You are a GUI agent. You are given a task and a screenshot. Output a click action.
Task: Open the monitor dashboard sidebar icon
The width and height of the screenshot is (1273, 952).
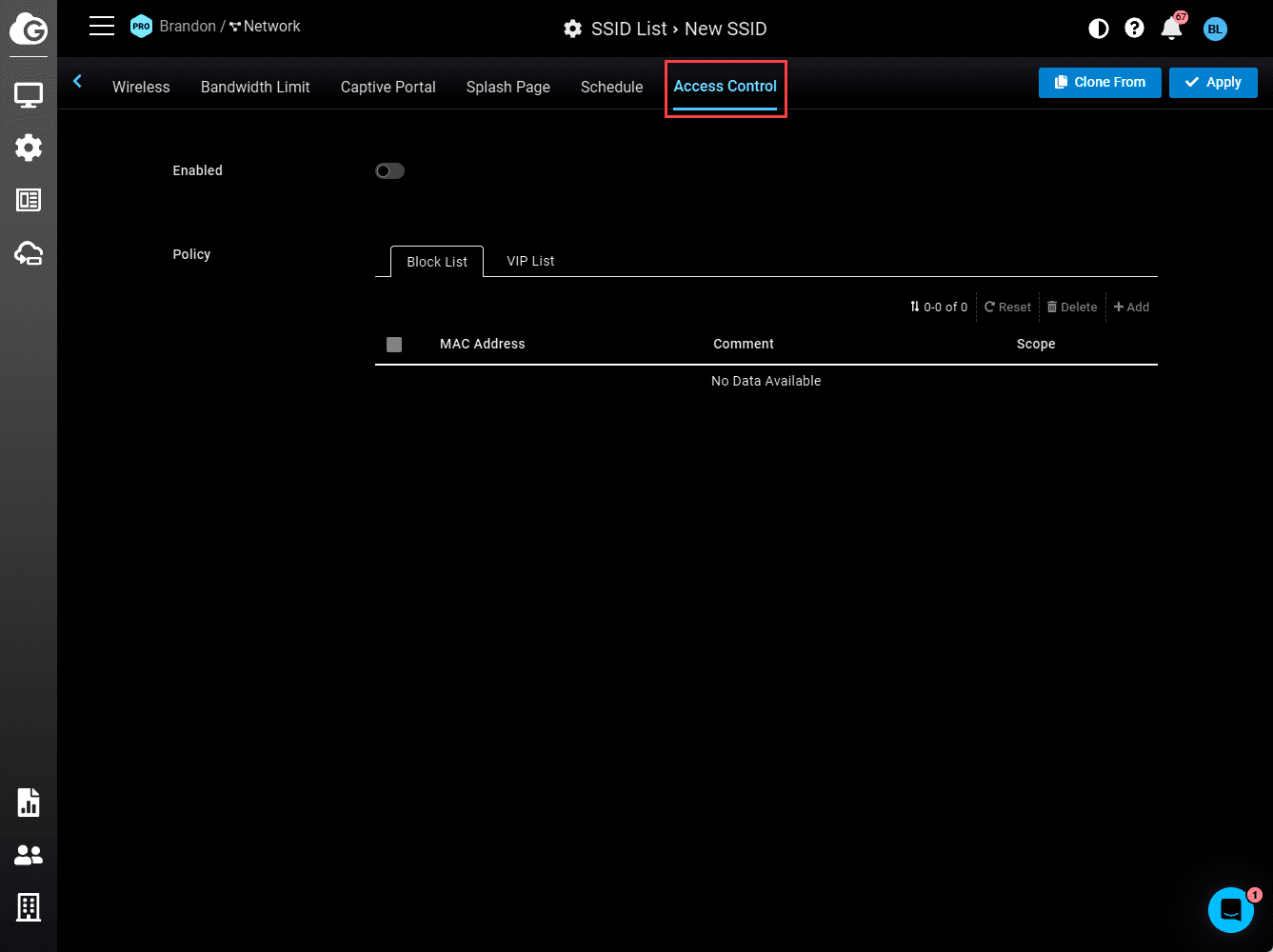(29, 95)
